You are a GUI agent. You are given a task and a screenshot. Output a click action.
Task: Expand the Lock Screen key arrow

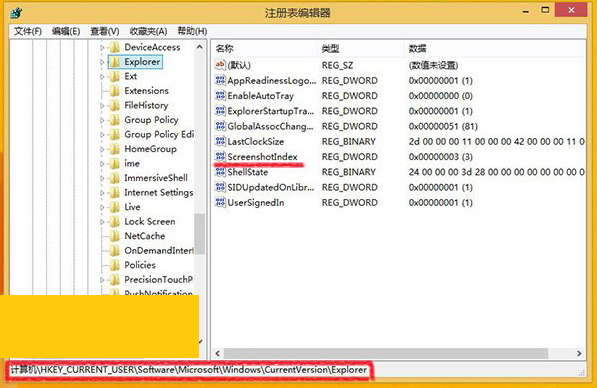point(102,222)
